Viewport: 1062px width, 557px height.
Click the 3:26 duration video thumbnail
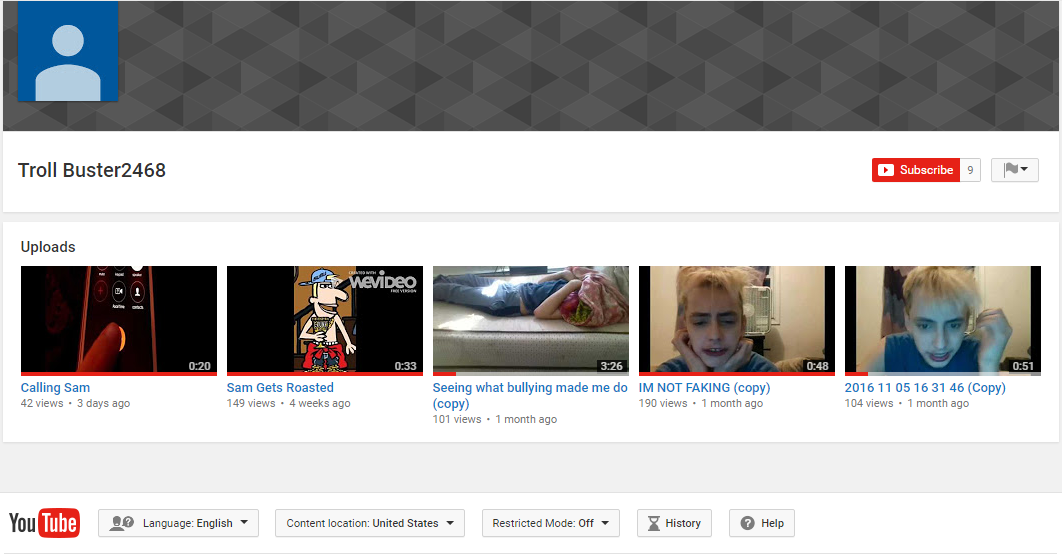click(x=531, y=320)
